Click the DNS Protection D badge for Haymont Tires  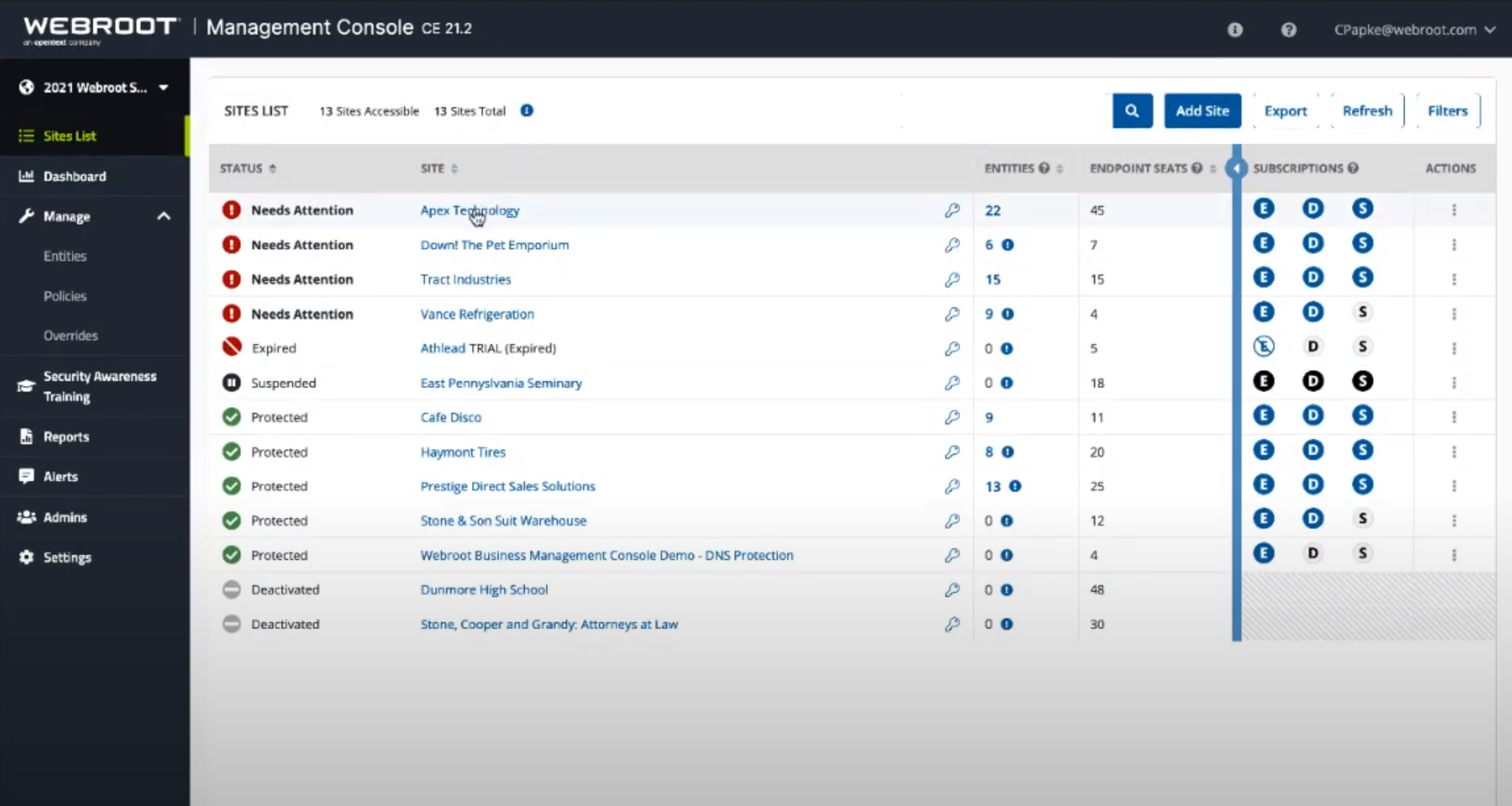pos(1314,450)
